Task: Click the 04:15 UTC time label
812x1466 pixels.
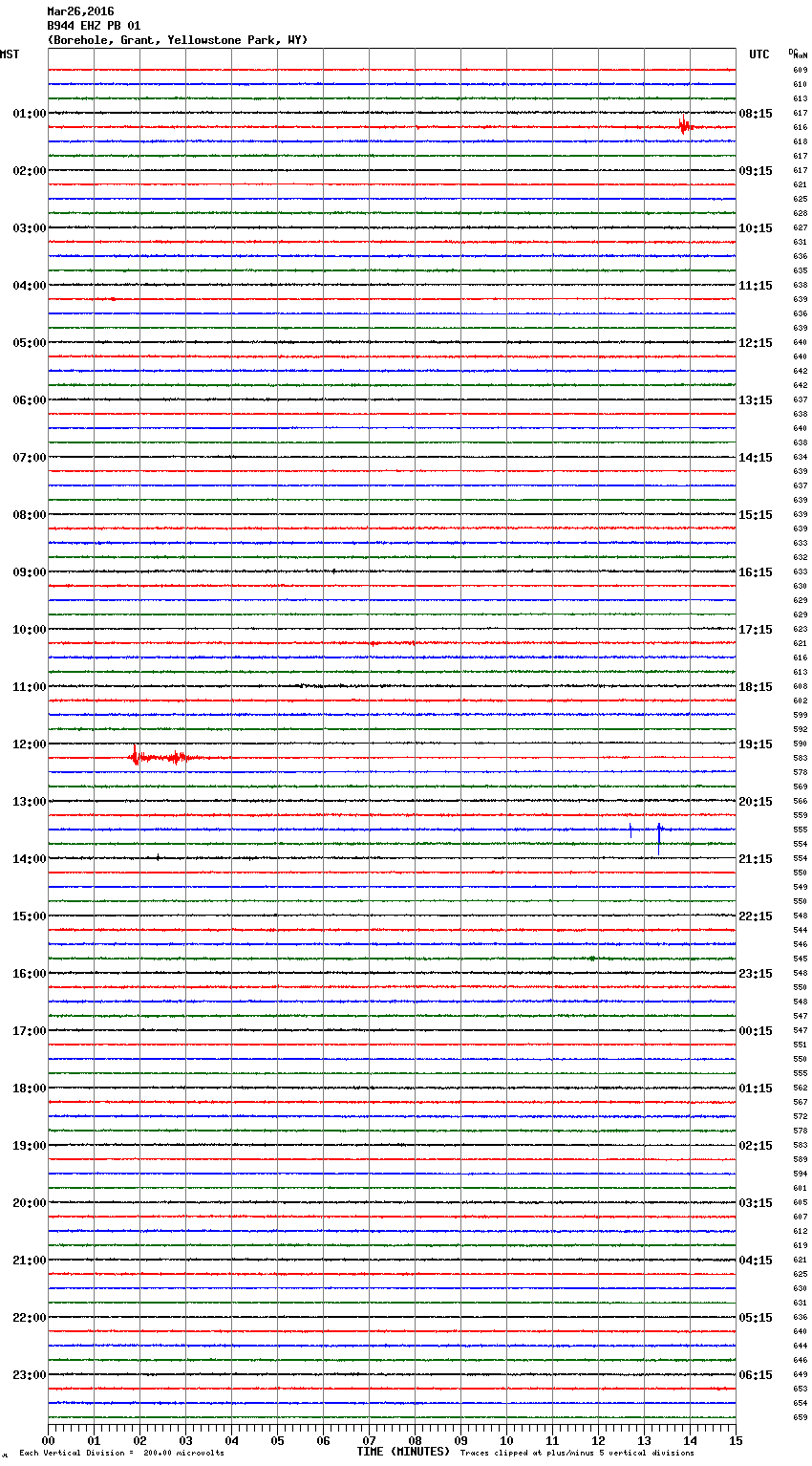Action: point(756,1261)
